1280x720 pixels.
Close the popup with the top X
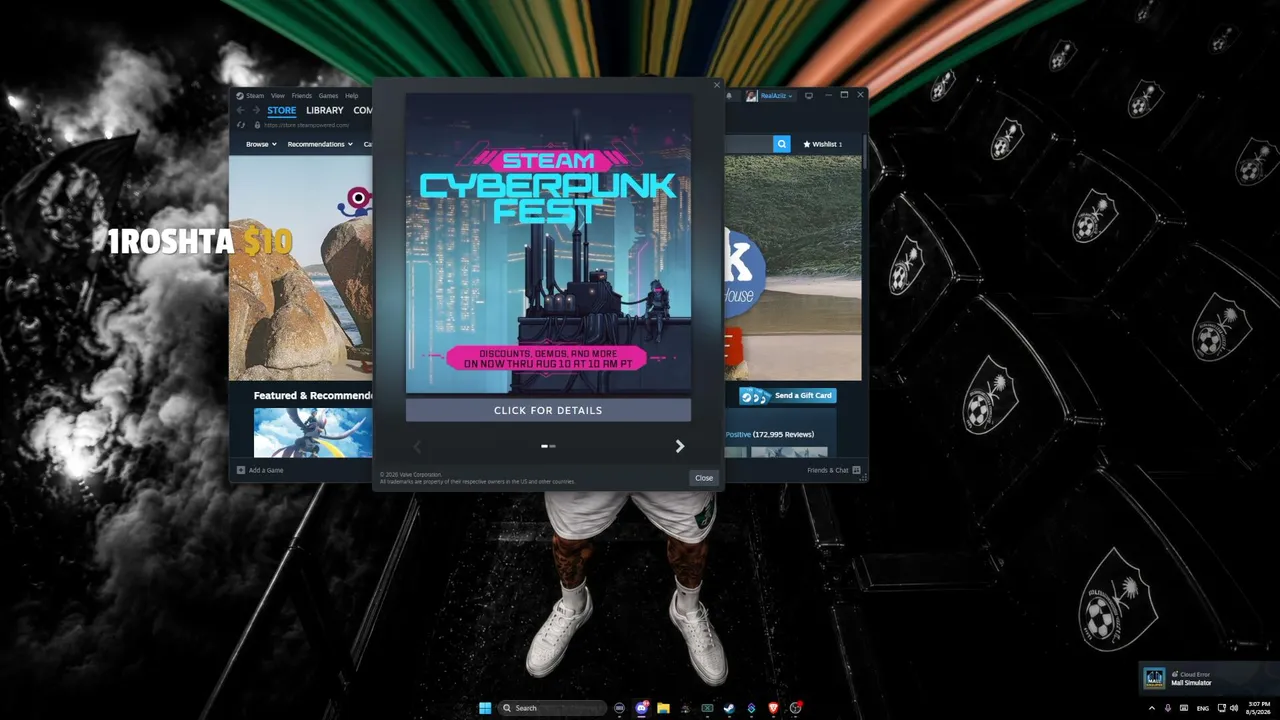716,85
